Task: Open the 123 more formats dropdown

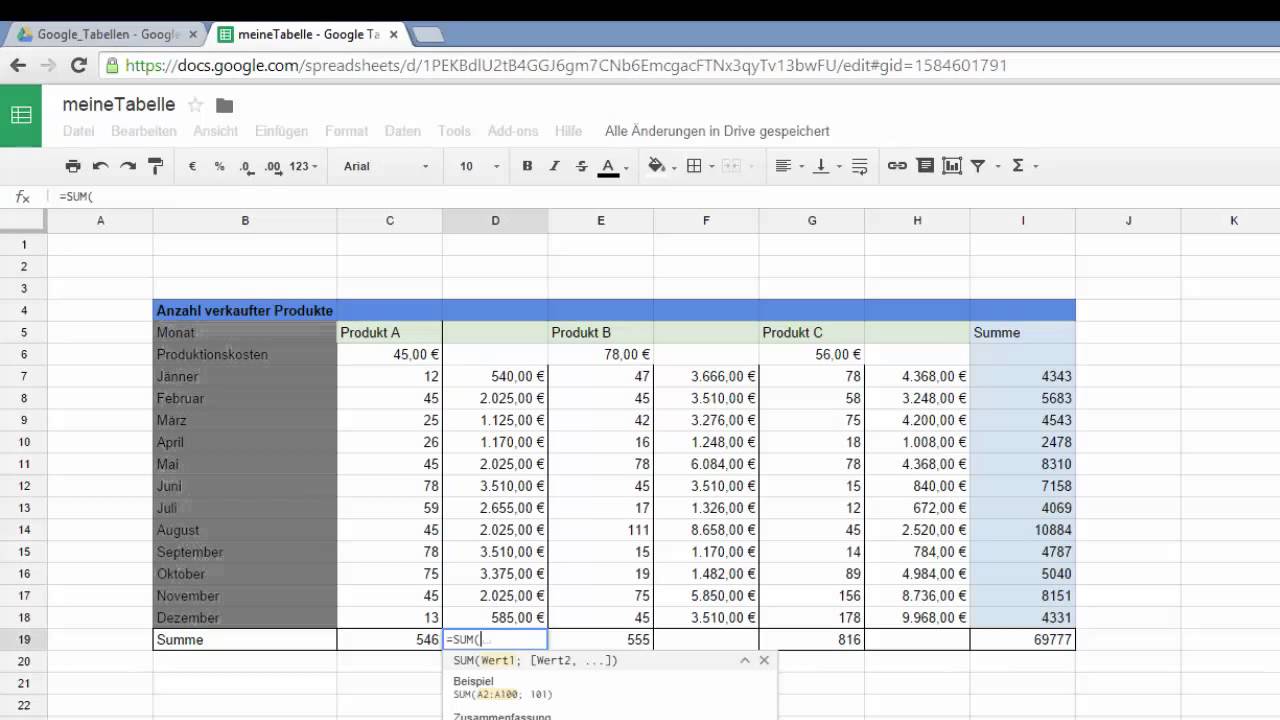Action: (303, 166)
